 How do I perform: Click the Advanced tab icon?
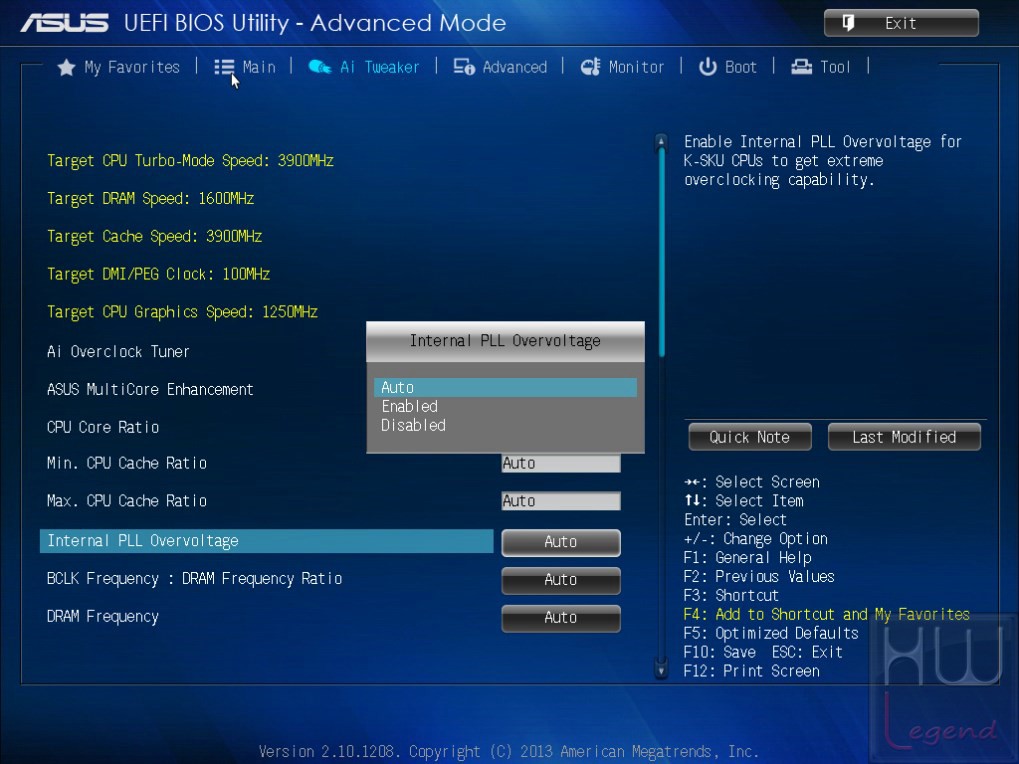tap(464, 67)
